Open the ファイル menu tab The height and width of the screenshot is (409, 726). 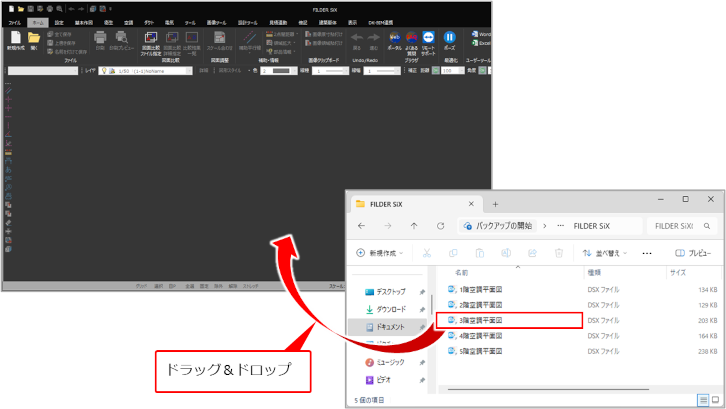click(14, 20)
